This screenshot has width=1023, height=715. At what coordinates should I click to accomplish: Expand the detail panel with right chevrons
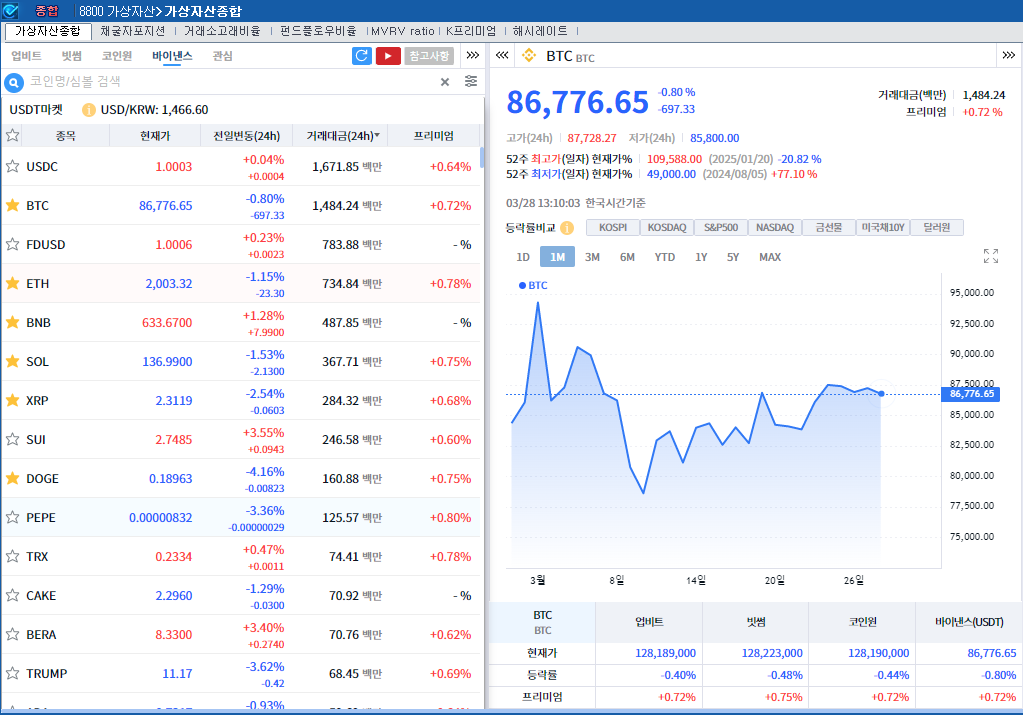click(1009, 55)
